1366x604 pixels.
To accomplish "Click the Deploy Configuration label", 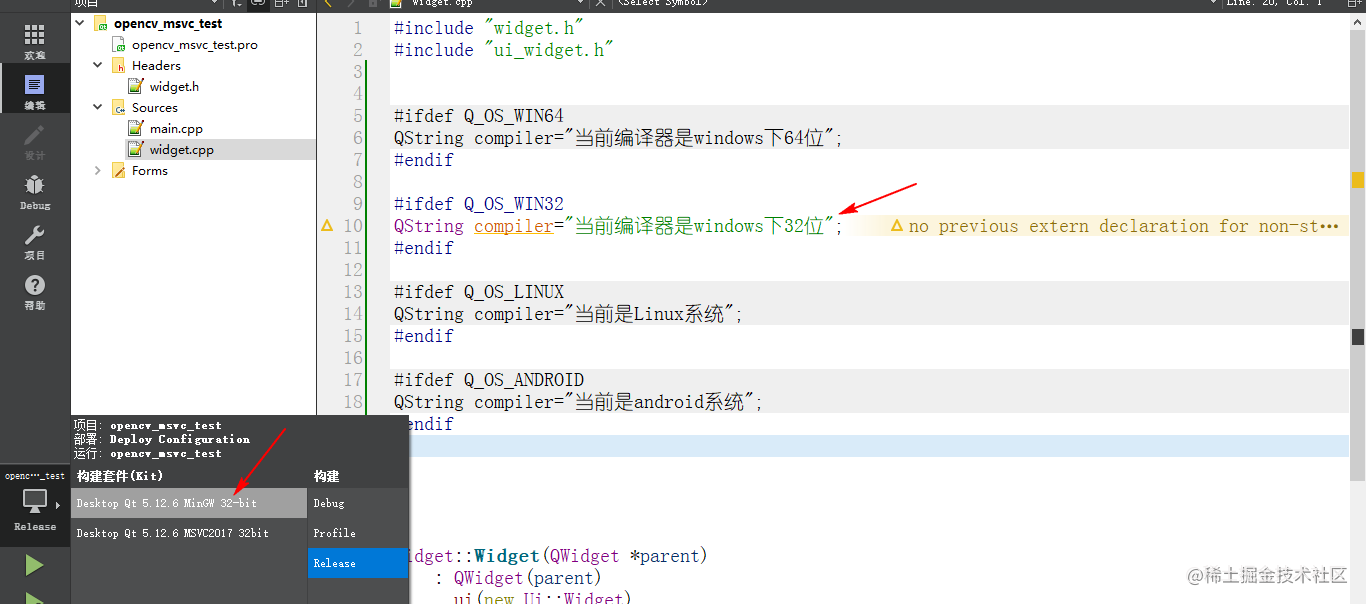I will coord(180,439).
